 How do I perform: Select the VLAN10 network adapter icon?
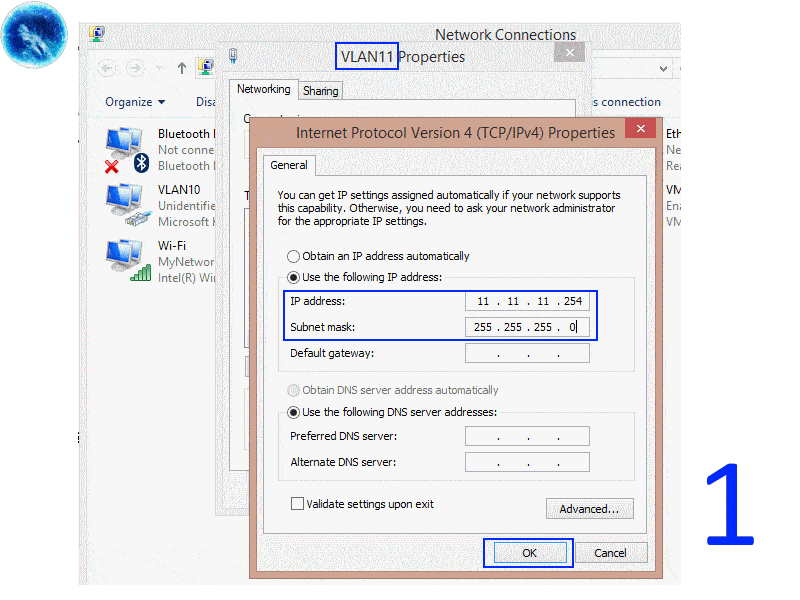(x=124, y=200)
